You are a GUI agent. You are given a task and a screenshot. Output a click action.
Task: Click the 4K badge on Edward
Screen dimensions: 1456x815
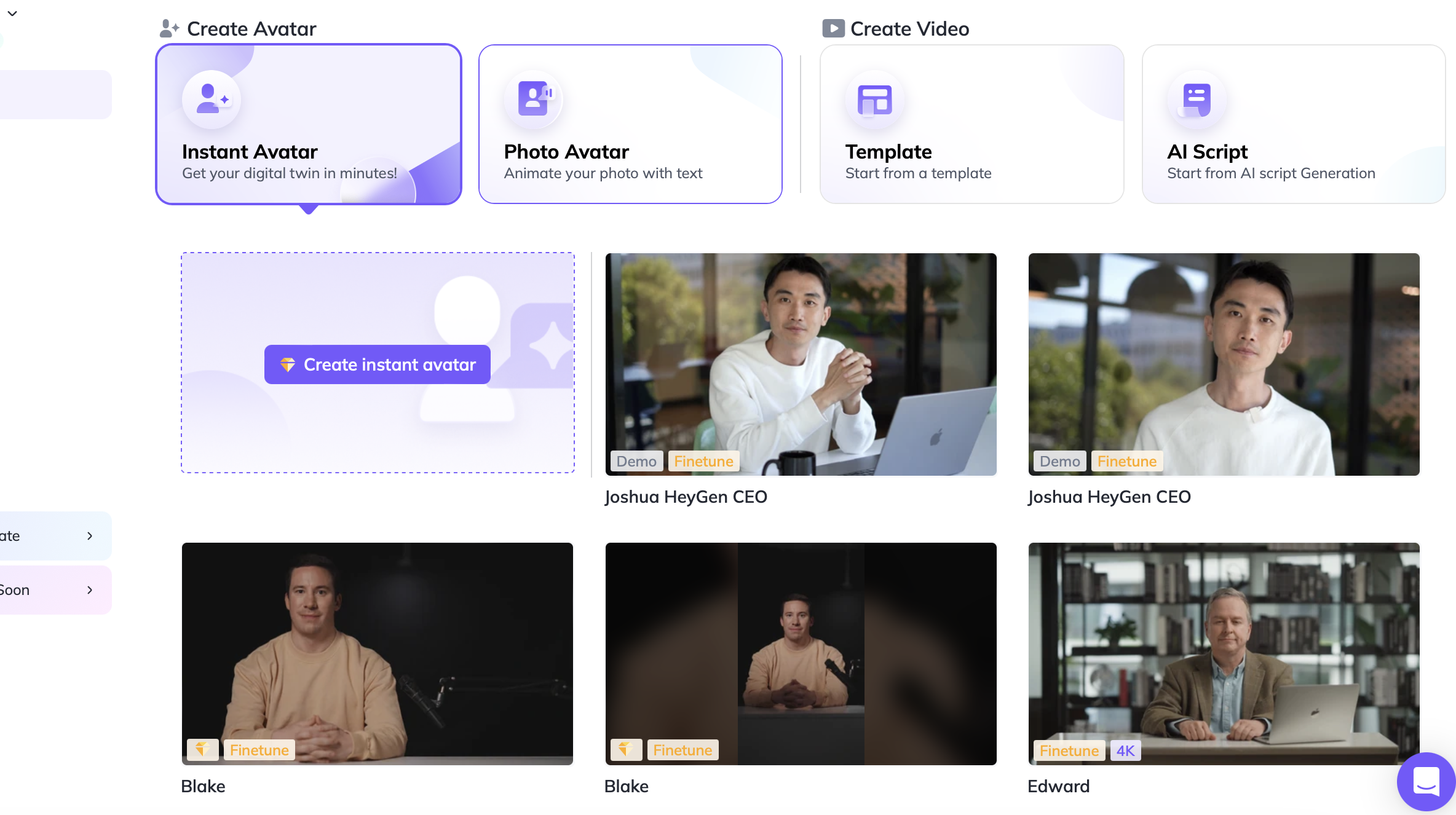1125,750
